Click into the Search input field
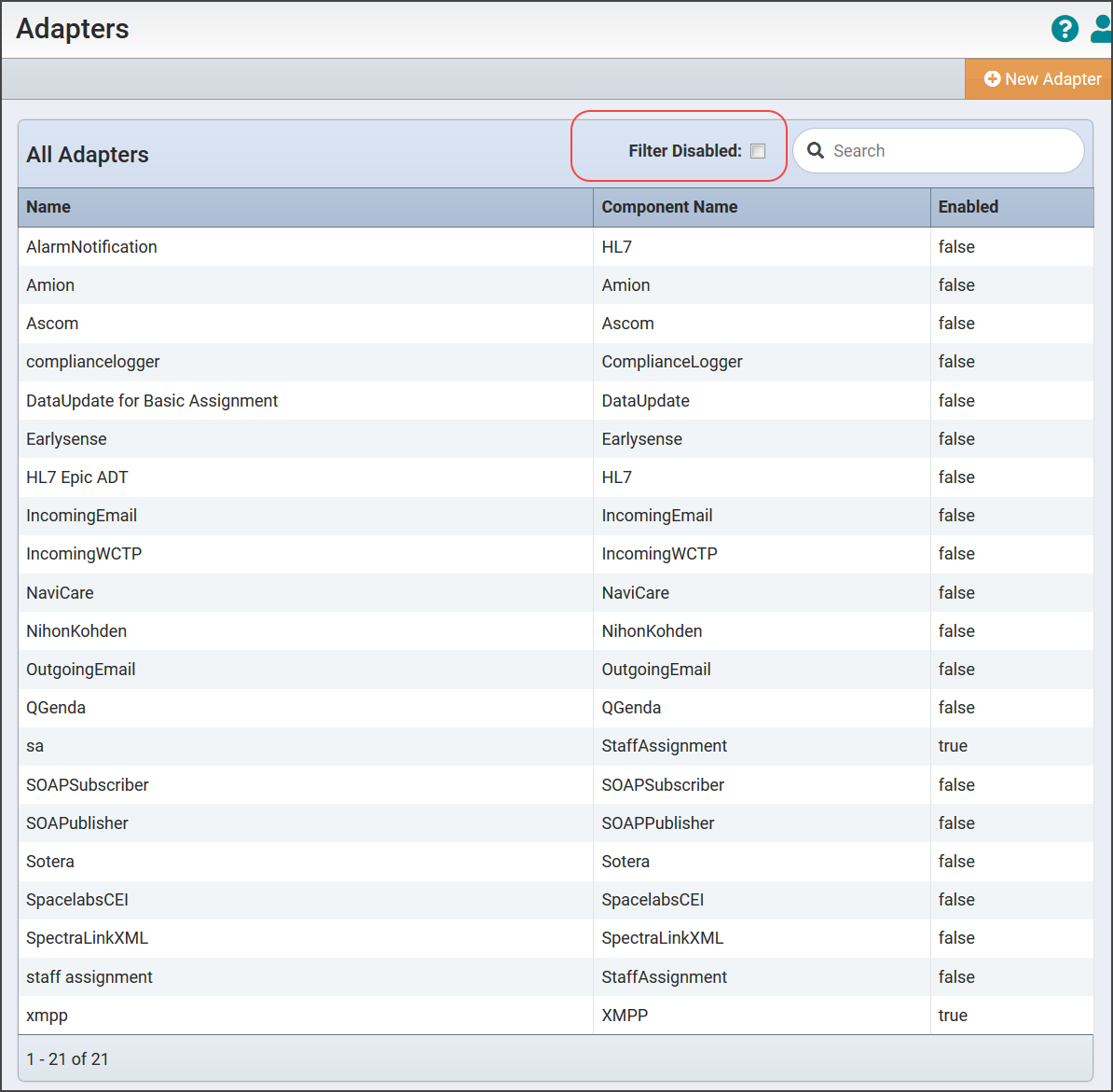1113x1092 pixels. (951, 151)
